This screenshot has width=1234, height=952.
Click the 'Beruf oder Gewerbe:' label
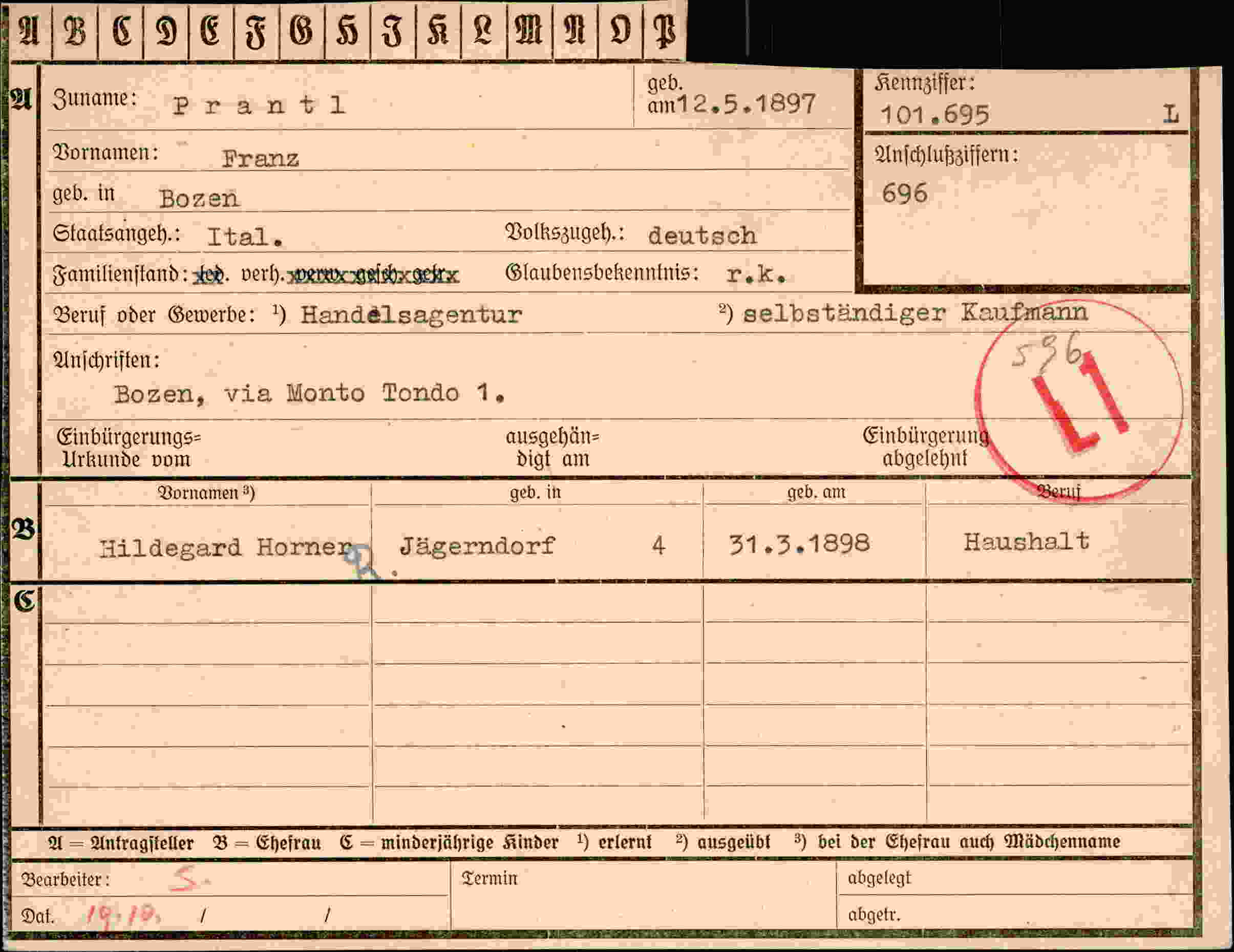154,315
